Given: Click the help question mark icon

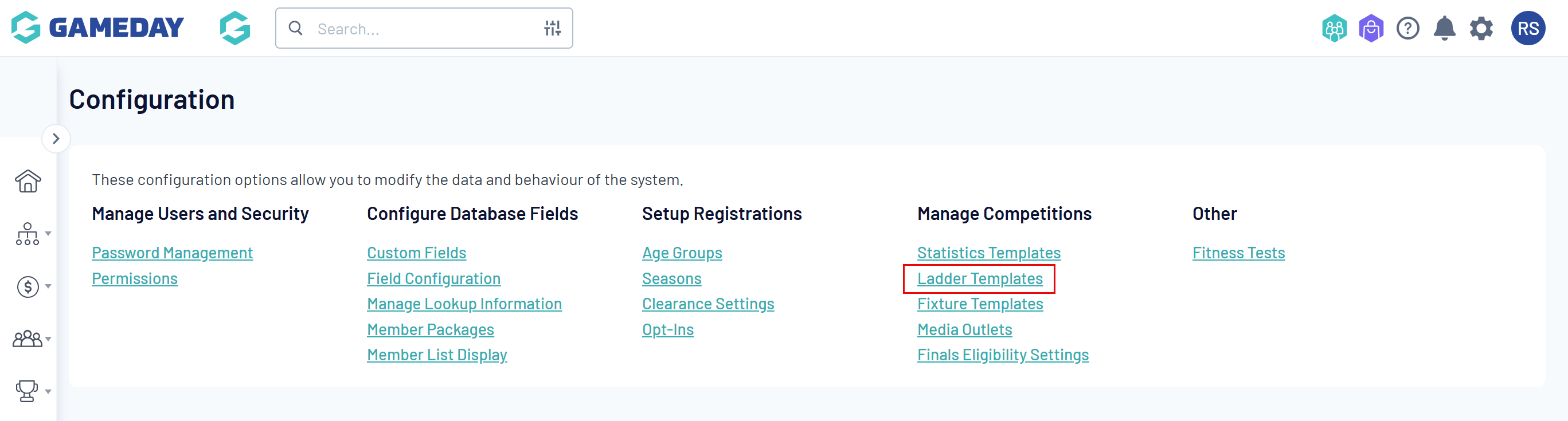Looking at the screenshot, I should (x=1407, y=29).
